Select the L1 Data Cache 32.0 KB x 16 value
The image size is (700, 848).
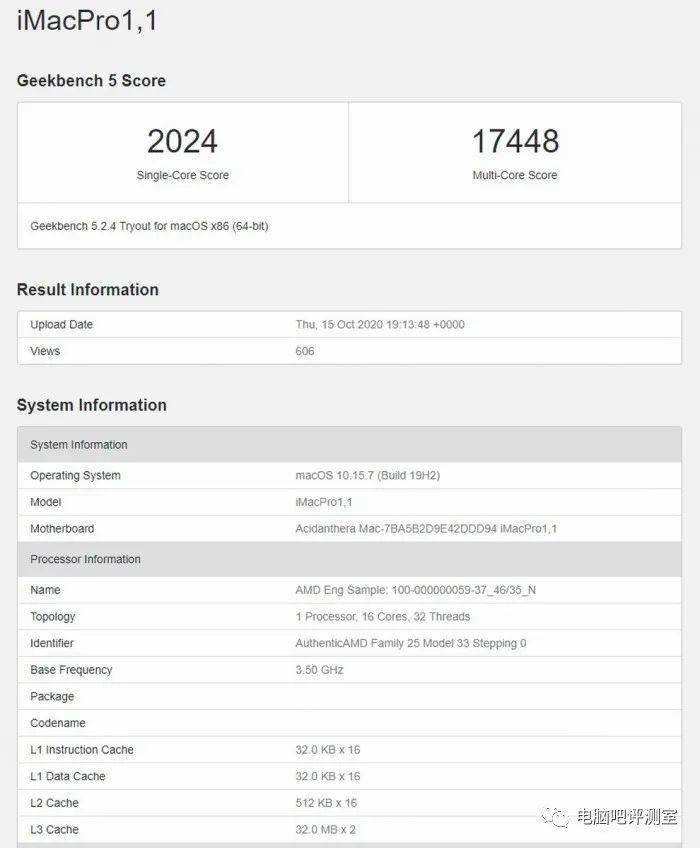tap(328, 776)
